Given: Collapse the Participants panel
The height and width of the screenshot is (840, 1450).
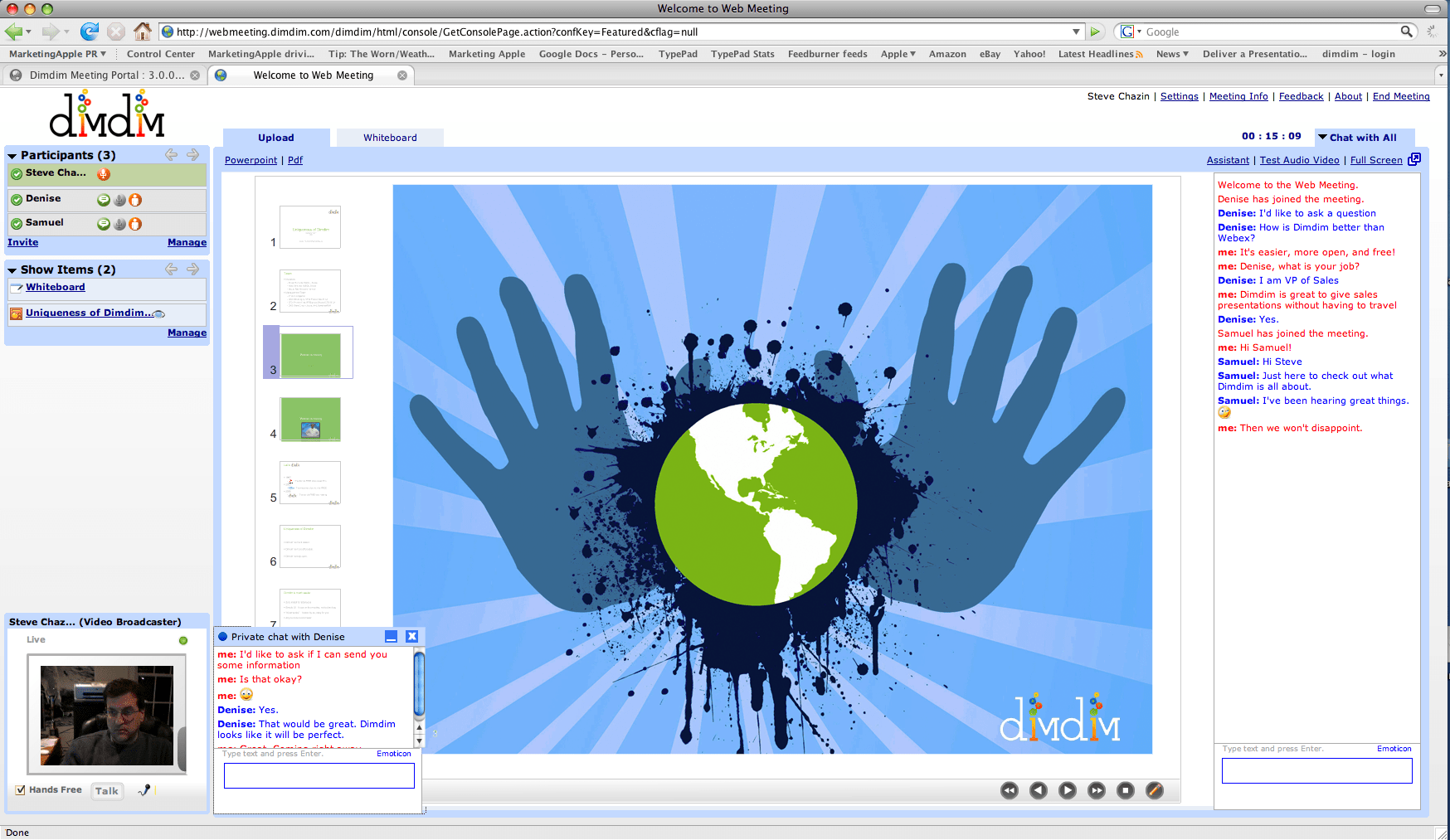Looking at the screenshot, I should click(11, 155).
